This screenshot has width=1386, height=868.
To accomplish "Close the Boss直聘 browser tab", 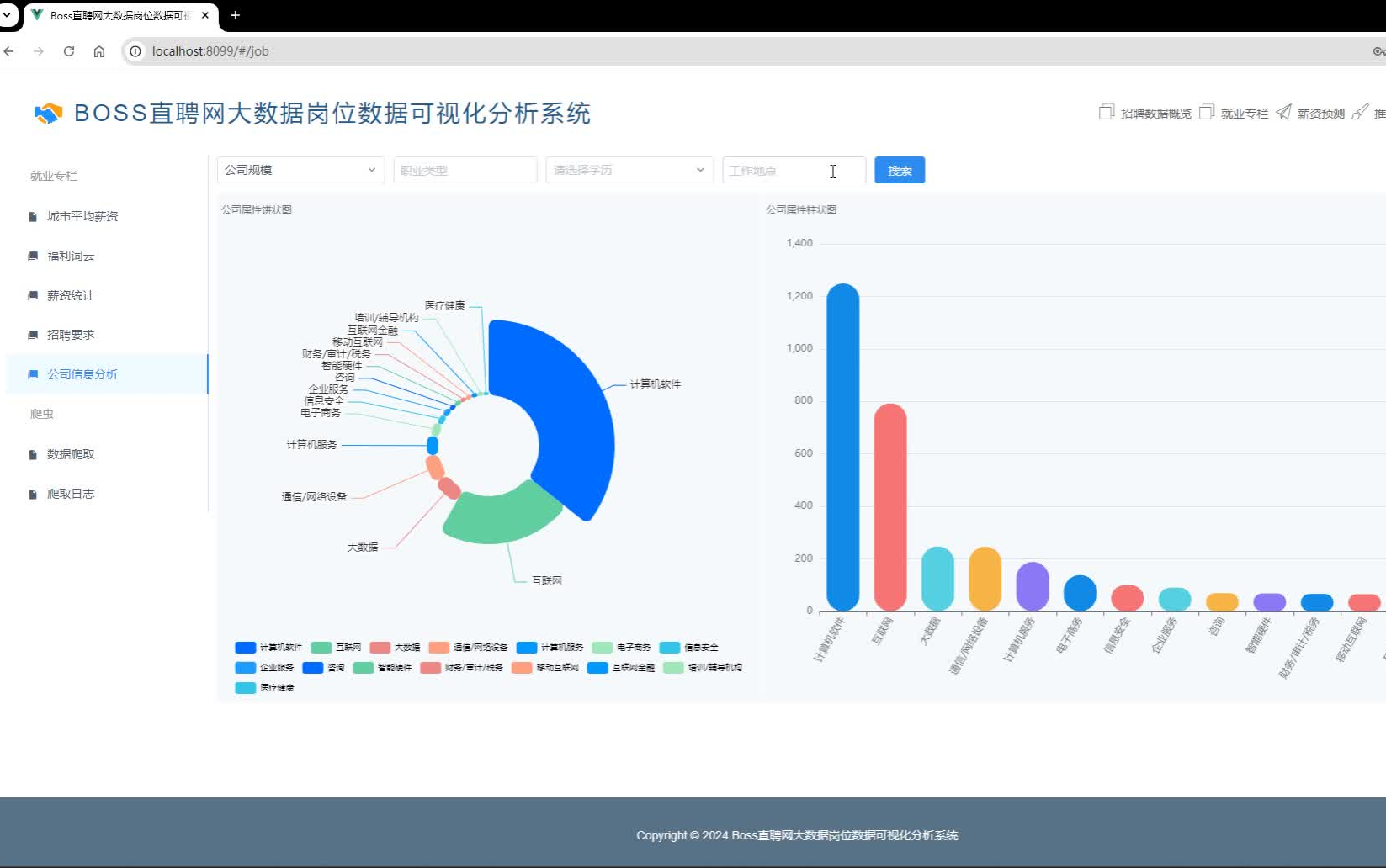I will [x=205, y=15].
